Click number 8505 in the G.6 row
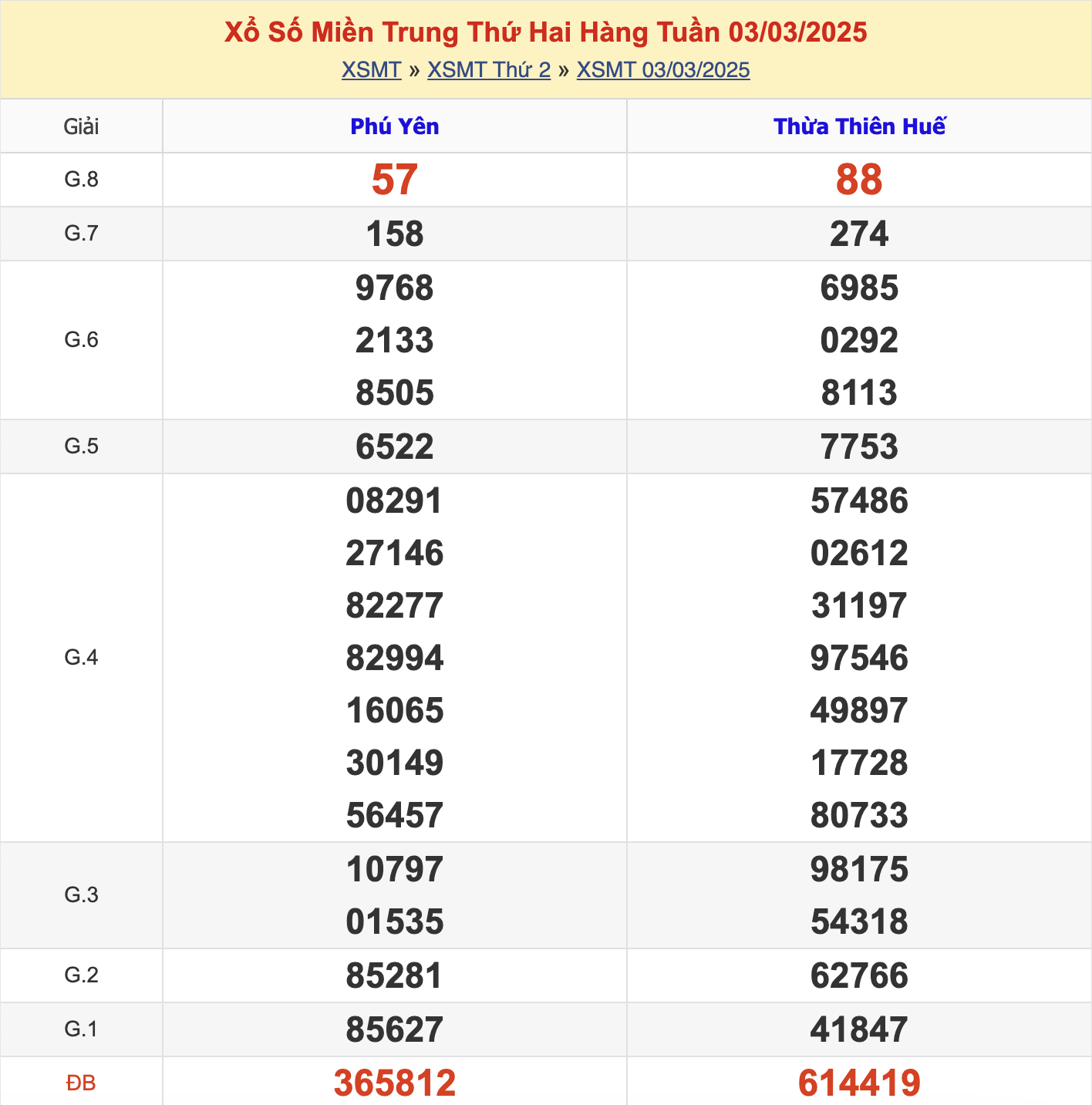Screen dimensions: 1092x1105 pos(395,392)
